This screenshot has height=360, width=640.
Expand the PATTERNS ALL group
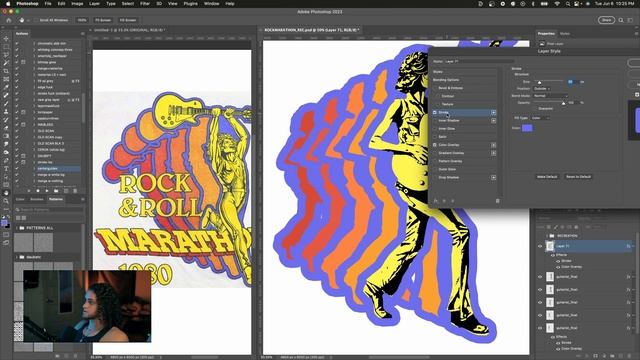(17, 228)
